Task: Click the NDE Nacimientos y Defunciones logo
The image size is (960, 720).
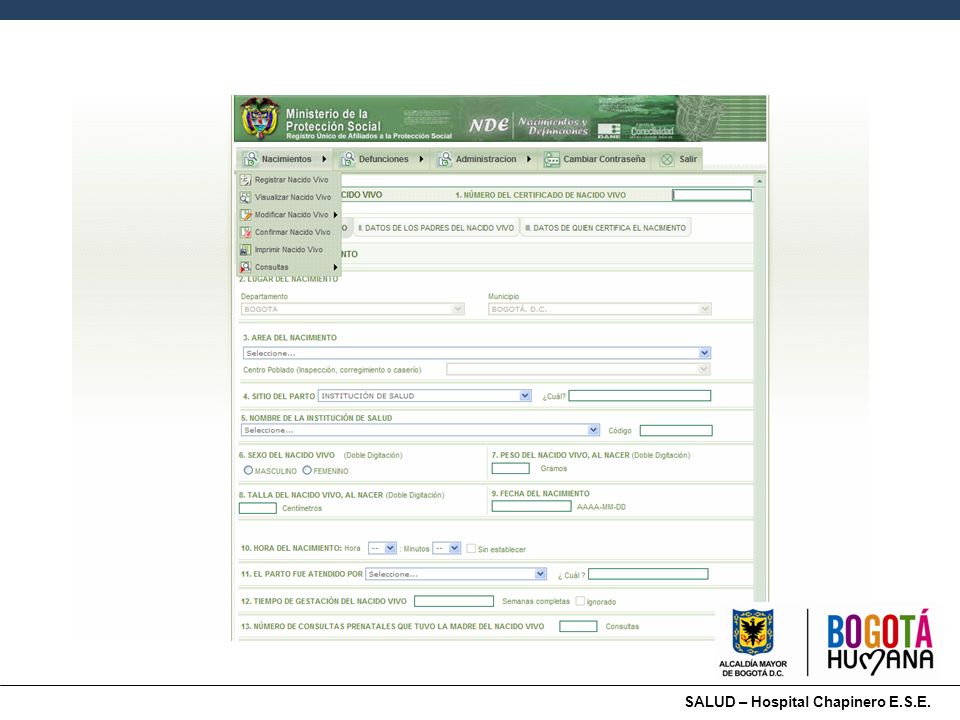Action: [x=528, y=125]
